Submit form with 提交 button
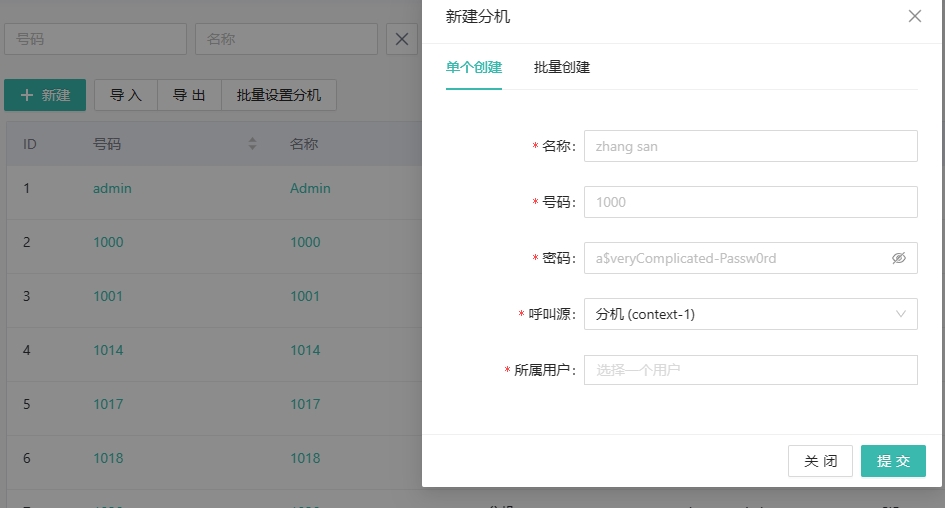 (x=893, y=461)
